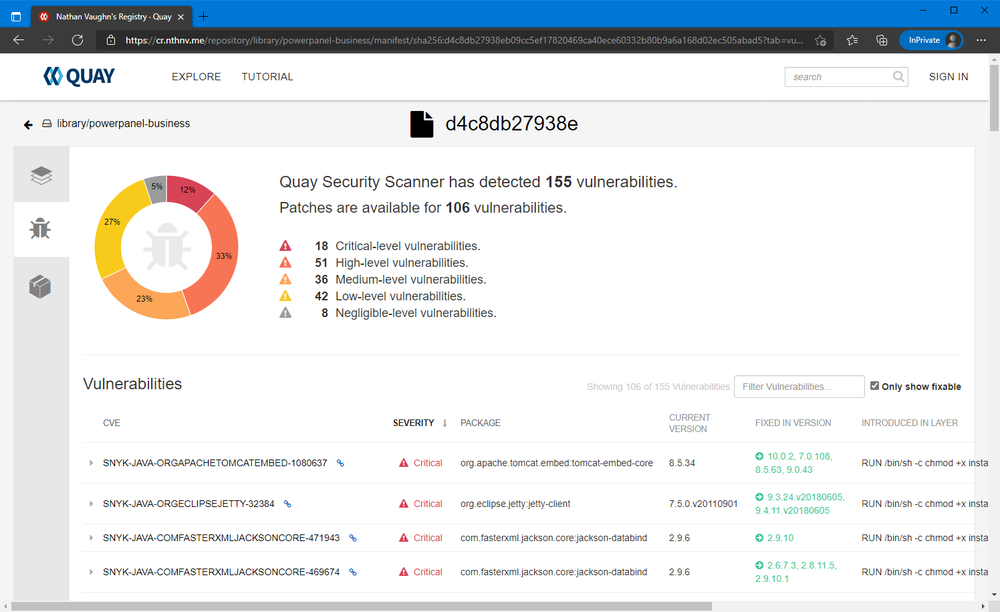
Task: Open the Layers tab icon in sidebar
Action: [41, 175]
